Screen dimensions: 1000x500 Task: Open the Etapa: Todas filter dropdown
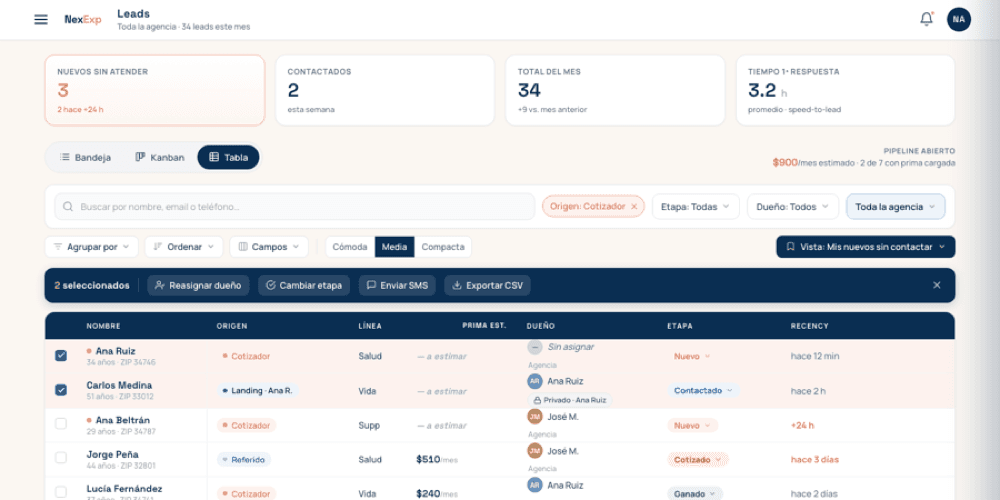pos(695,207)
